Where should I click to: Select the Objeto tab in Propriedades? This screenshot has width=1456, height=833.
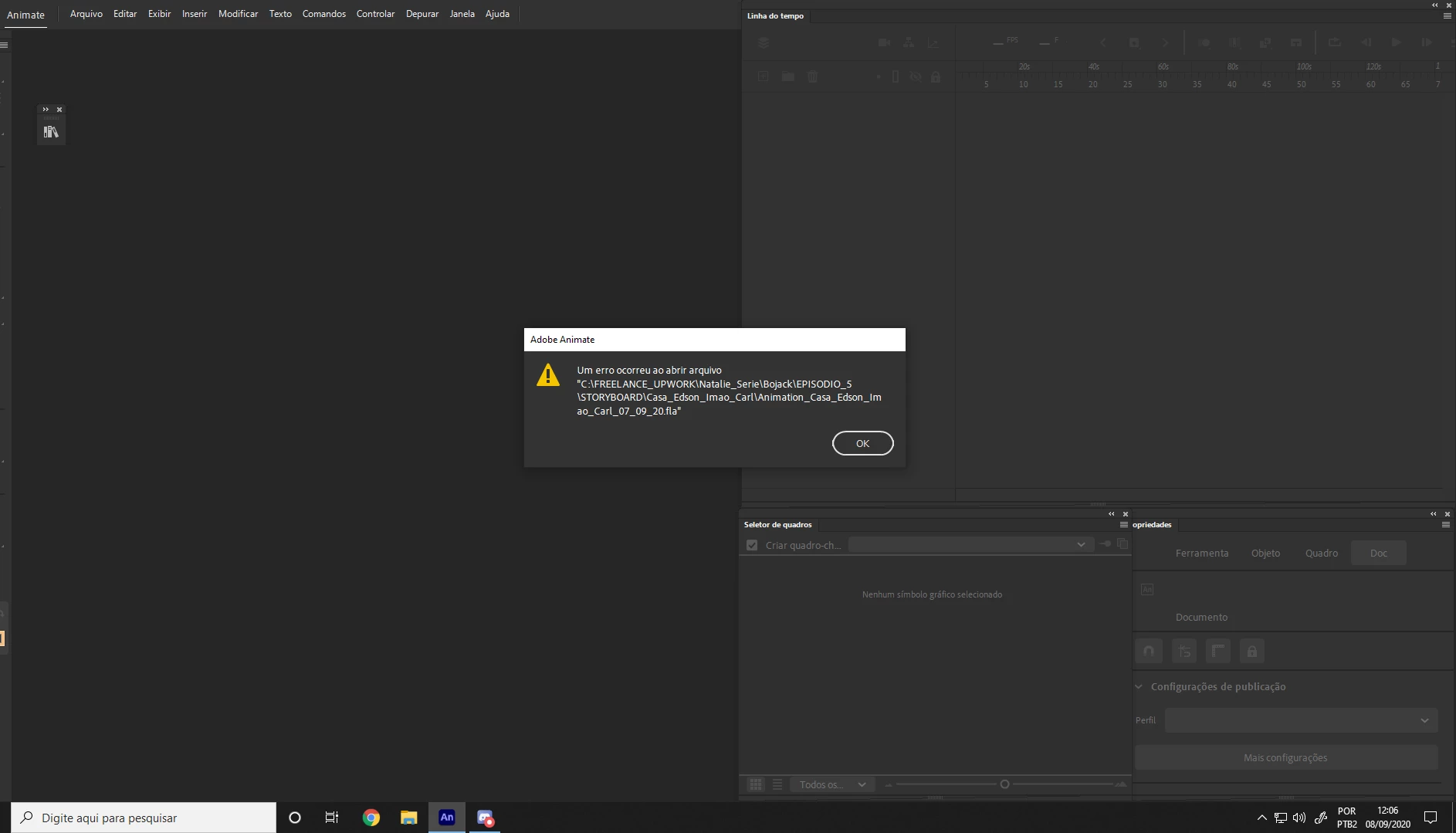(1265, 553)
